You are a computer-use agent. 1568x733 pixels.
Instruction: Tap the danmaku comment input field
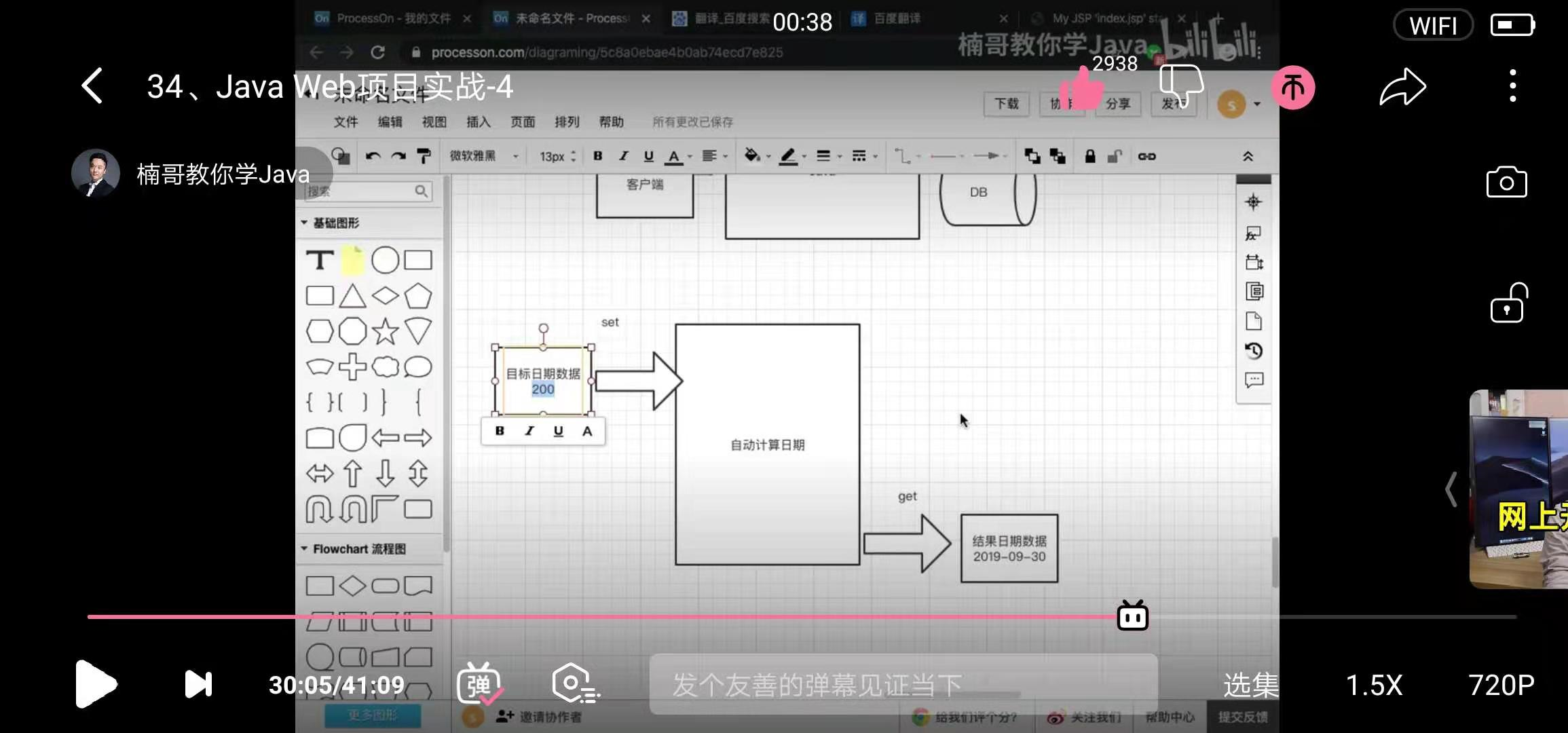click(903, 684)
